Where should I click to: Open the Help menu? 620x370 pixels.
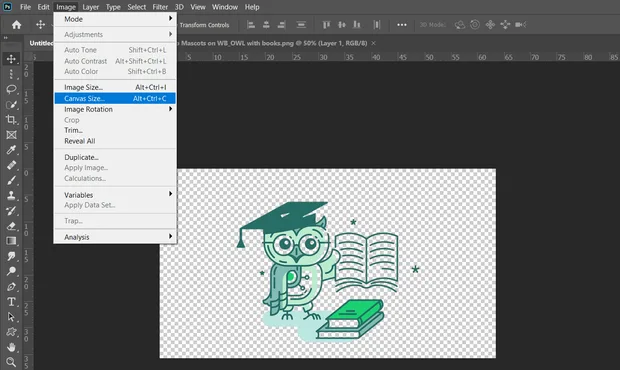[252, 7]
